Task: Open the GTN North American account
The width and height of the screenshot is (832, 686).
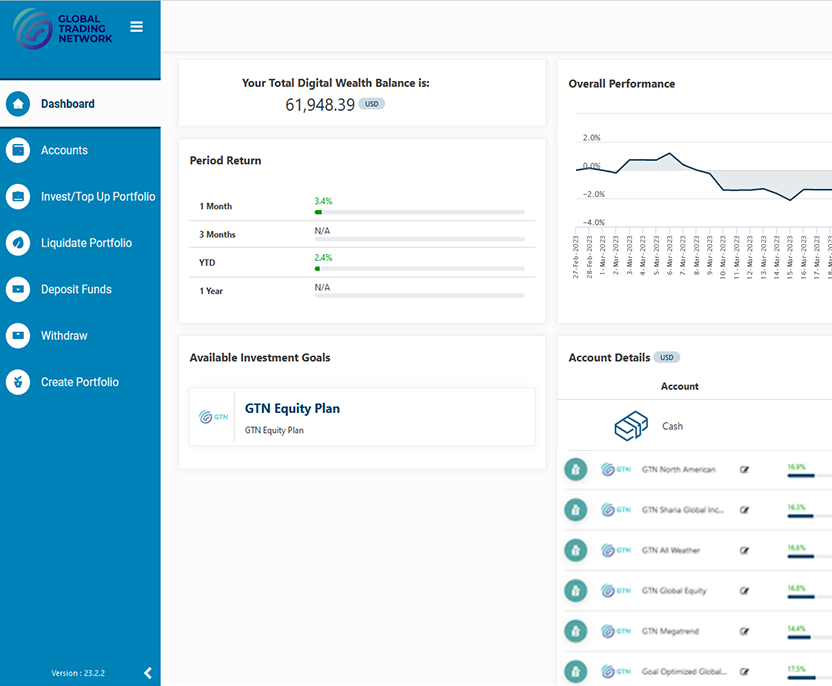Action: 679,470
